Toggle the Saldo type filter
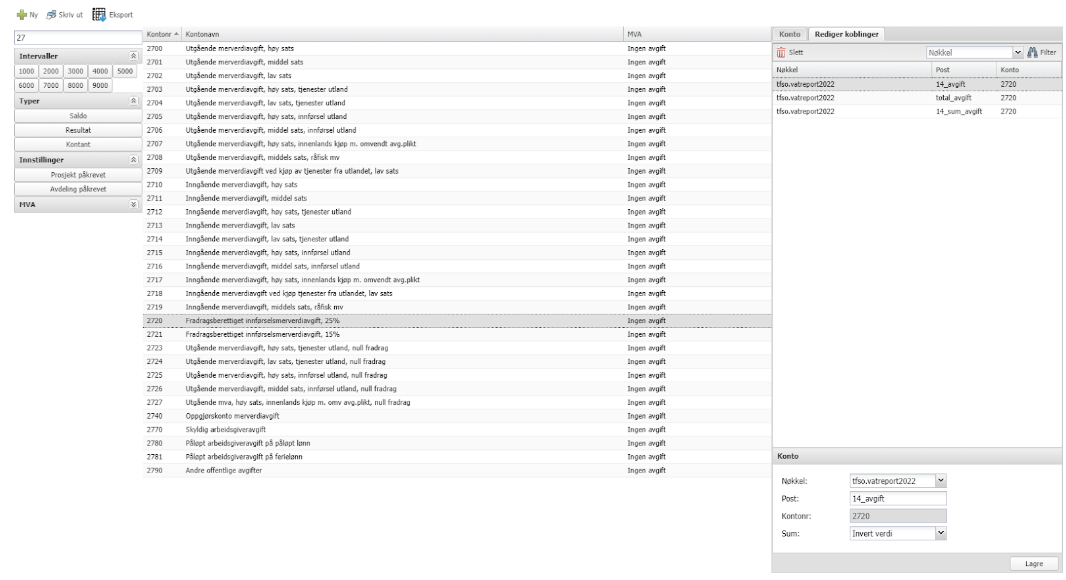This screenshot has height=580, width=1066. tap(70, 116)
